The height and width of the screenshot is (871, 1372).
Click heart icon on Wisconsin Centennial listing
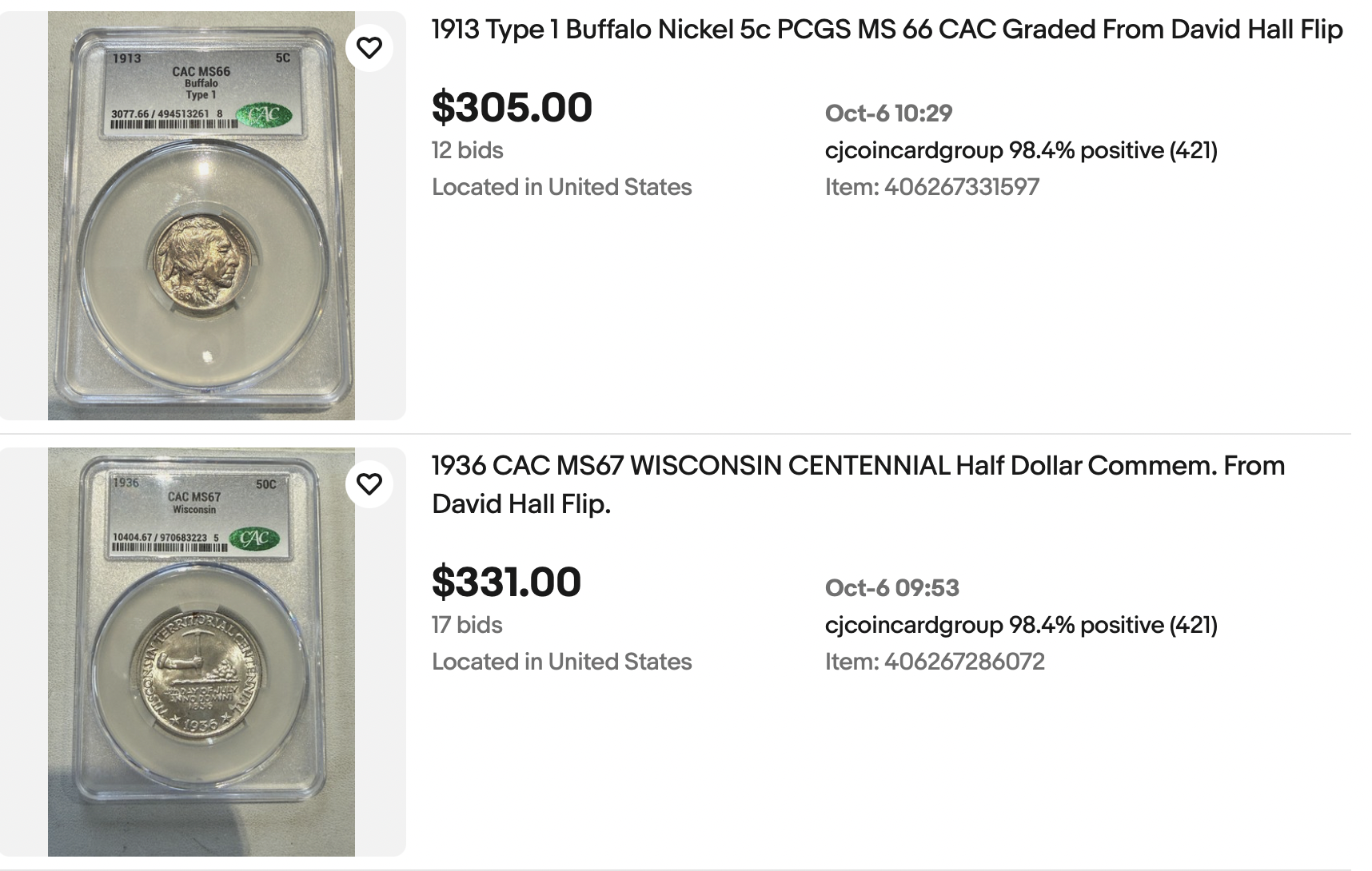[x=369, y=483]
